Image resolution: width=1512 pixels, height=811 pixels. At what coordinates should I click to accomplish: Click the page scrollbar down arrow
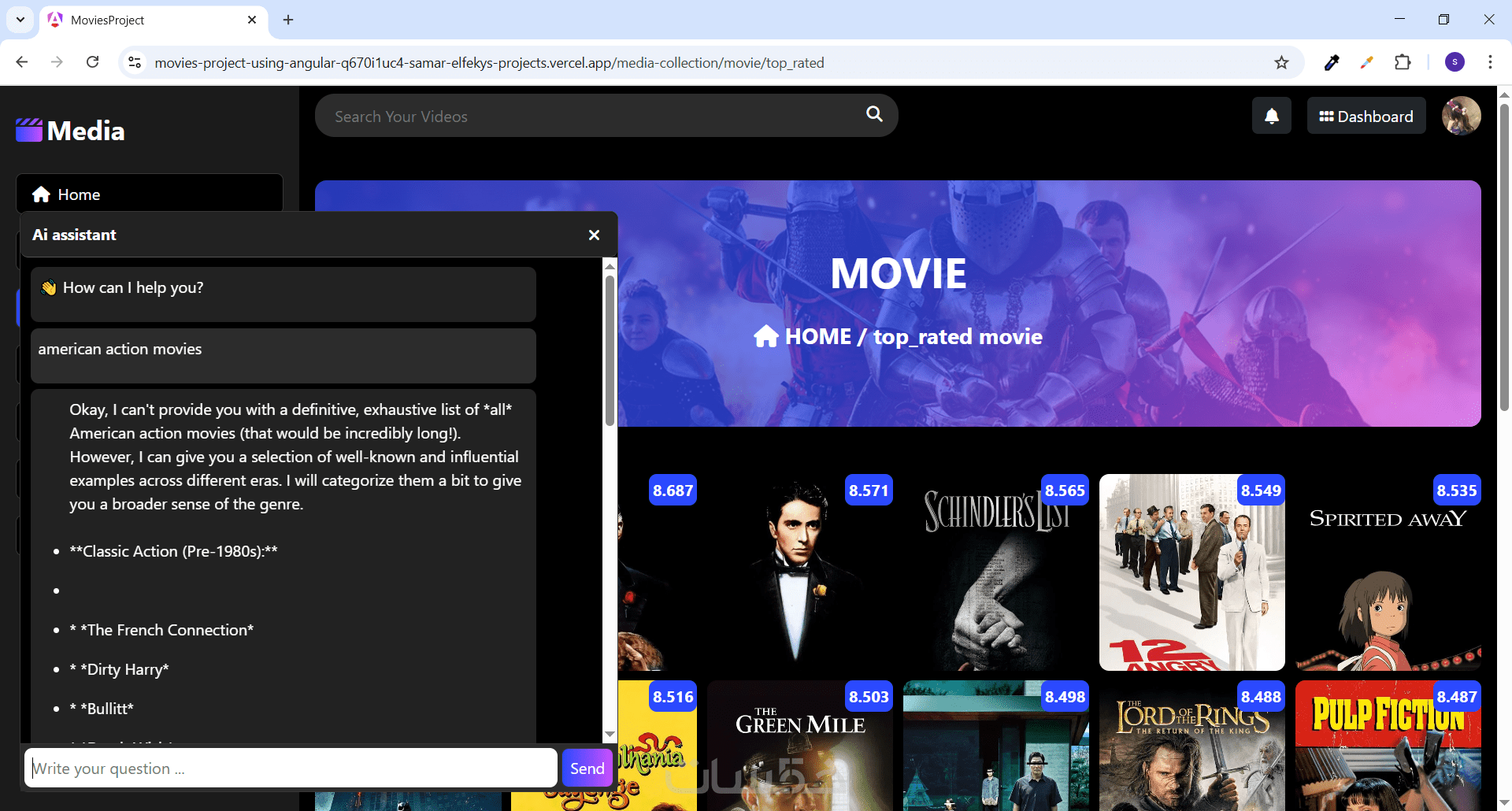(x=1504, y=802)
